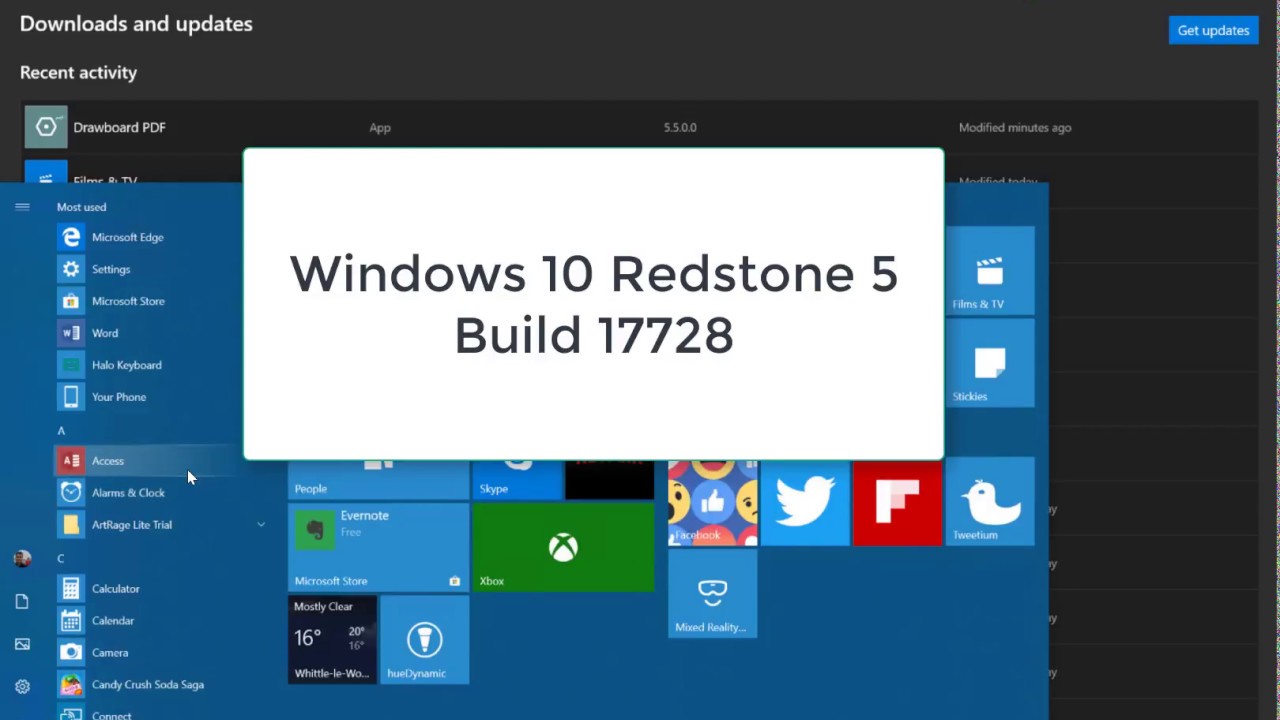
Task: Select Drawboard PDF version 5.5.0.0
Action: [x=680, y=128]
